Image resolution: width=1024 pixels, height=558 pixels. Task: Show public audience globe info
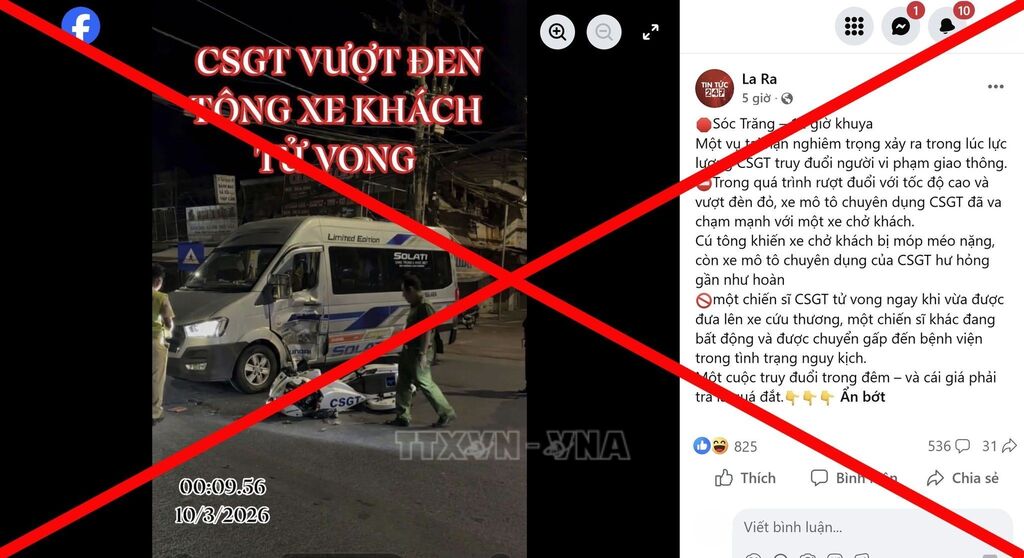[787, 98]
